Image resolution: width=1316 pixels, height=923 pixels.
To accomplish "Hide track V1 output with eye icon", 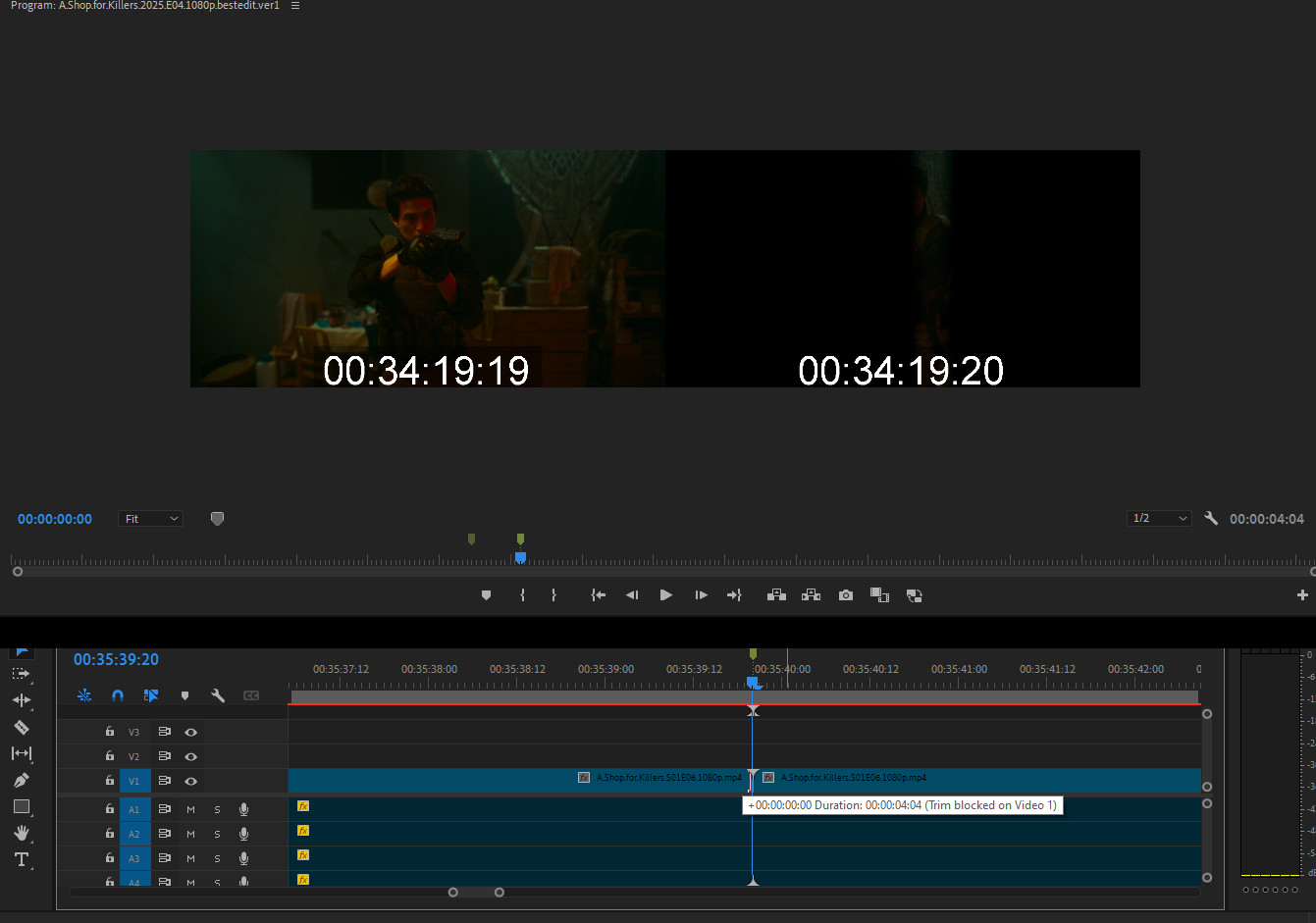I will click(190, 781).
